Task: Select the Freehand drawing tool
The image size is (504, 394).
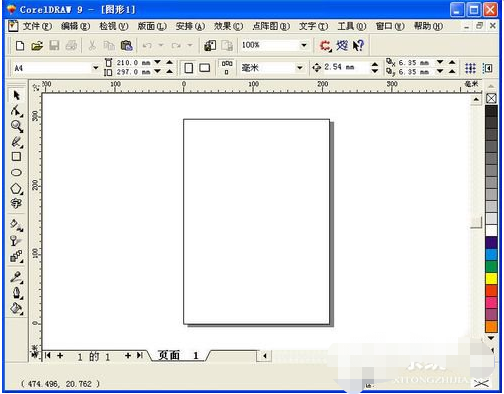Action: point(16,142)
